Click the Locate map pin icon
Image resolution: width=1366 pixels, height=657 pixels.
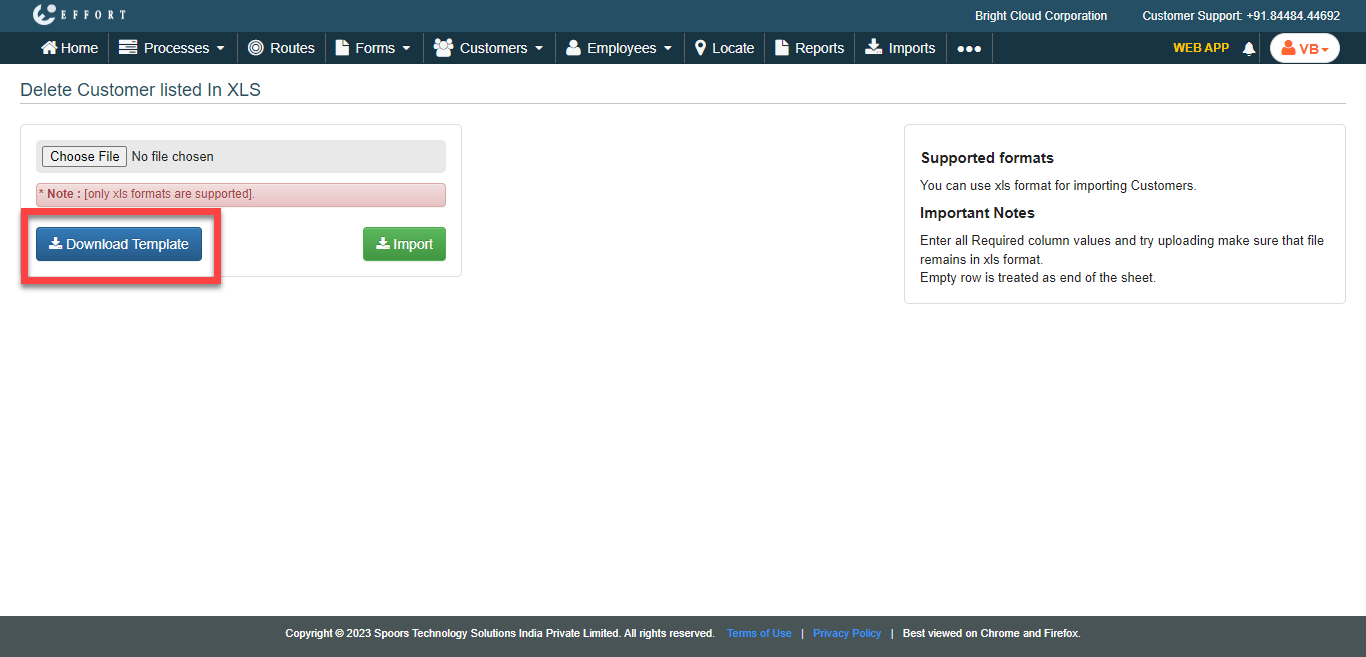[701, 48]
